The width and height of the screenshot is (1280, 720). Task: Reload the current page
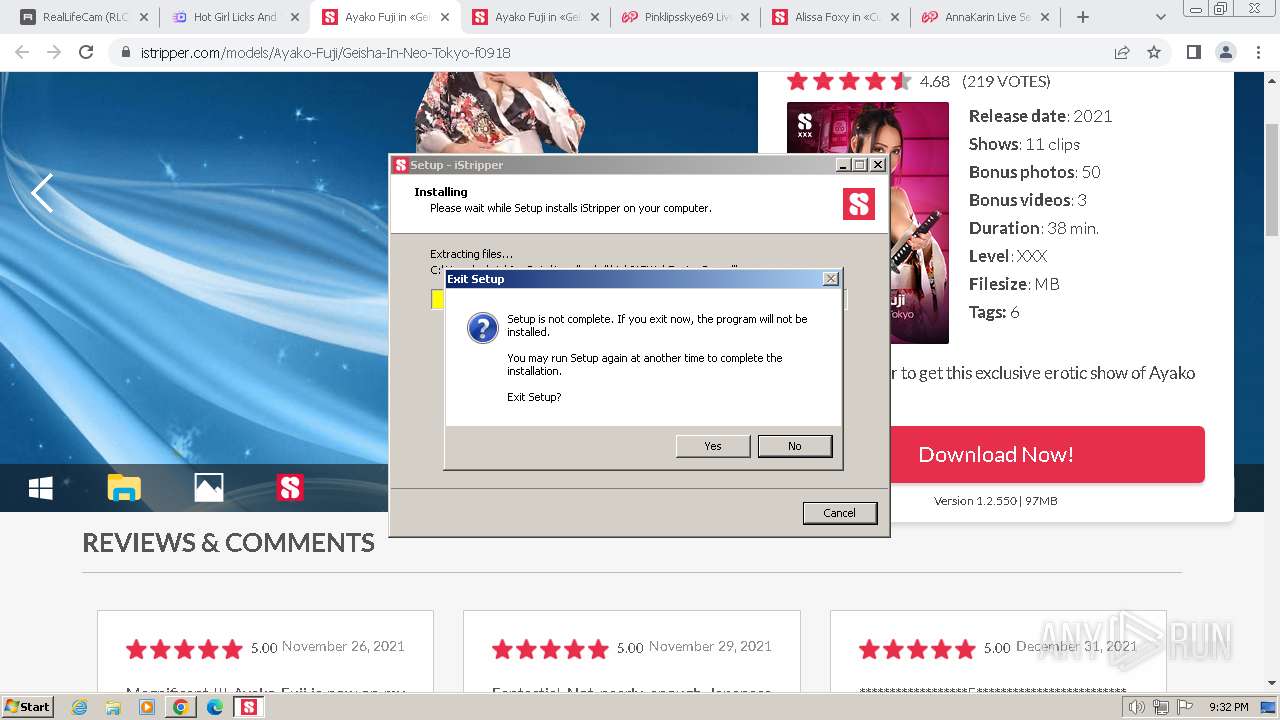click(x=86, y=53)
